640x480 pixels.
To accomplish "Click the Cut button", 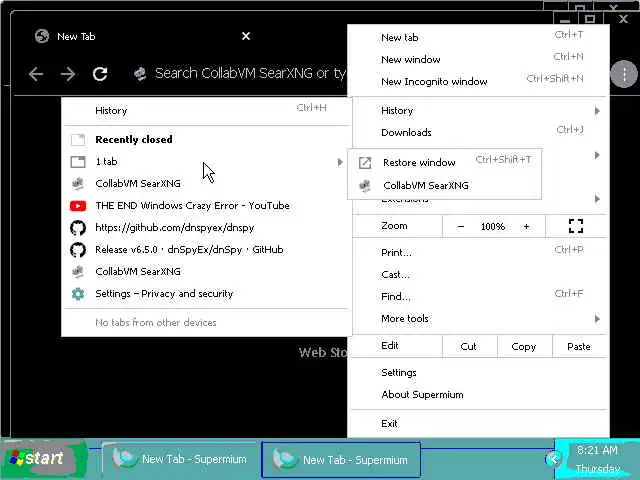I will (469, 347).
